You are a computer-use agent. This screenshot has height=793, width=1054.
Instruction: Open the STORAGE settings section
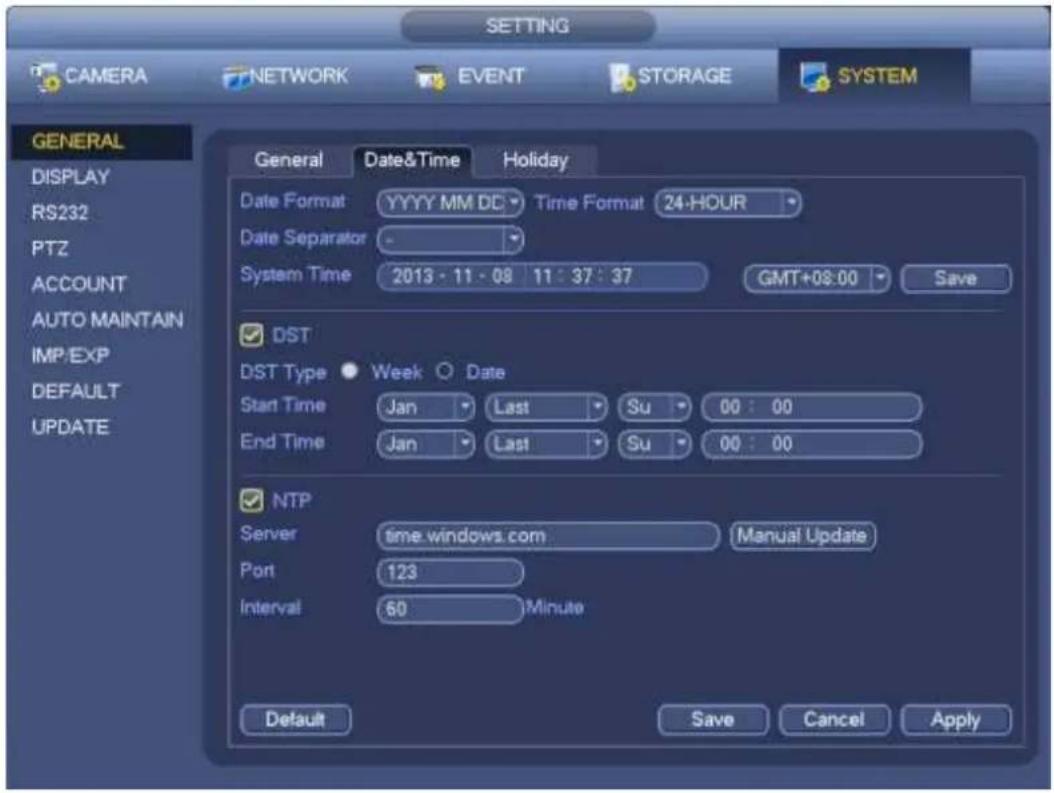click(670, 76)
